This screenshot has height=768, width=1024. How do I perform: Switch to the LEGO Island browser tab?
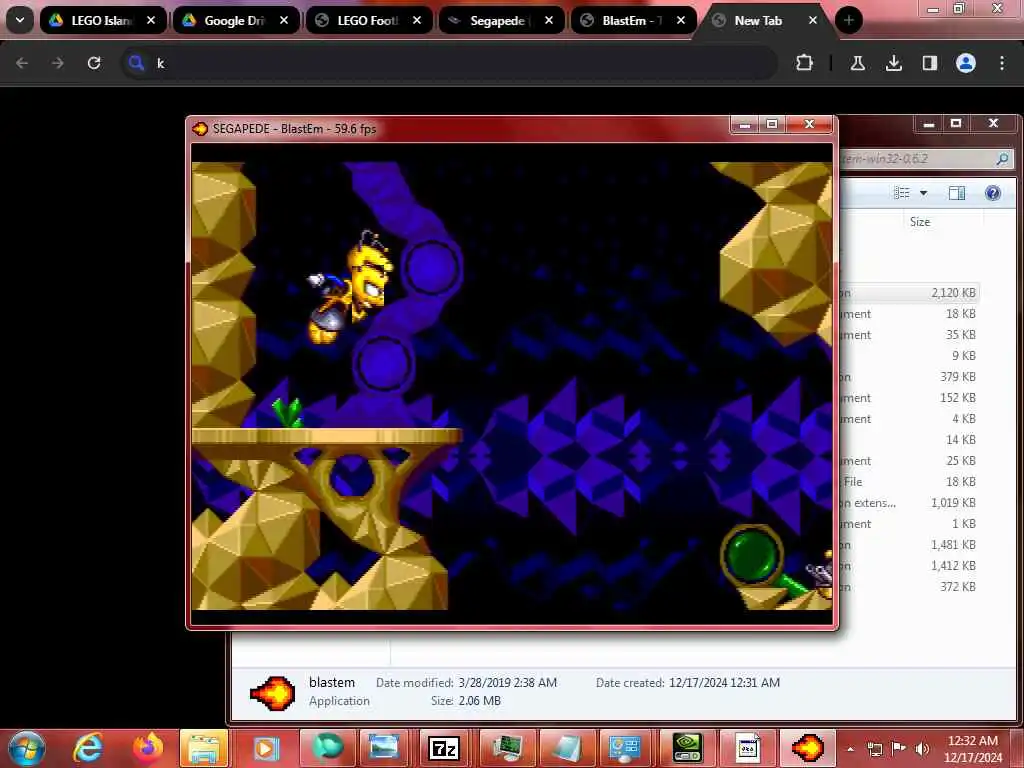(103, 20)
